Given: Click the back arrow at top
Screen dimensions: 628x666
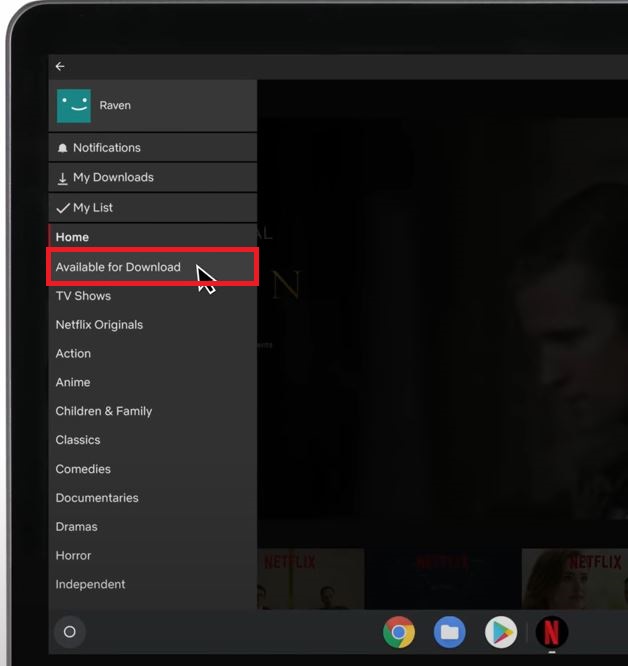Looking at the screenshot, I should [x=60, y=67].
